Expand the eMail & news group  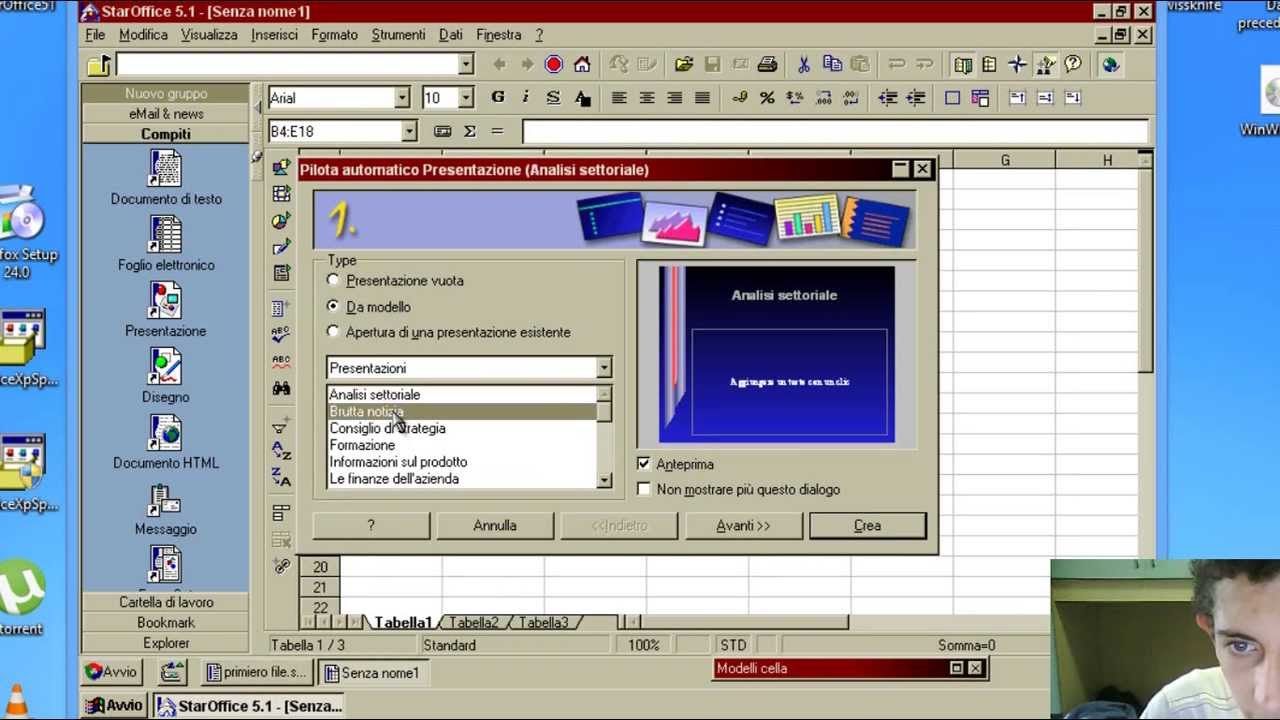click(166, 114)
